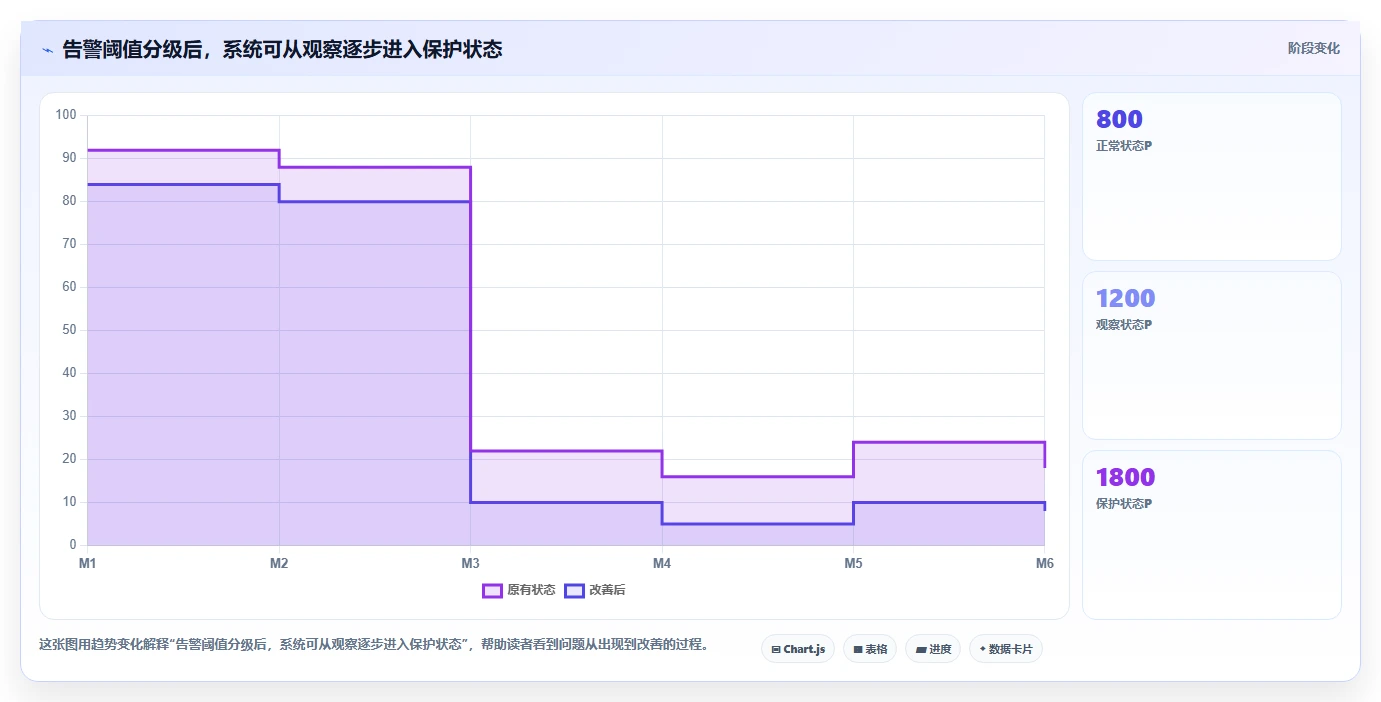Click the description text below the chart
Image resolution: width=1381 pixels, height=702 pixels.
(x=374, y=644)
